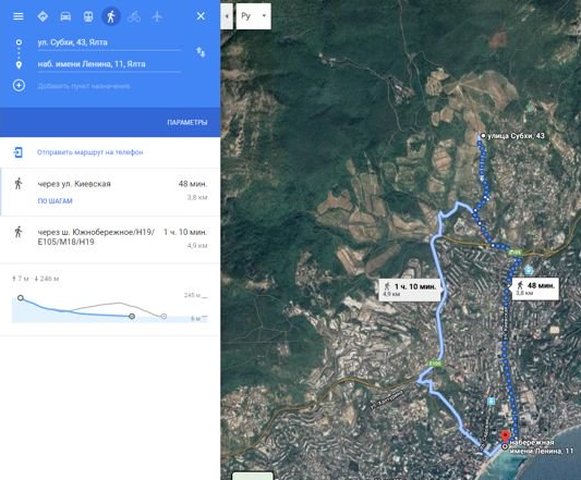Collapse the side panel arrow

click(227, 16)
